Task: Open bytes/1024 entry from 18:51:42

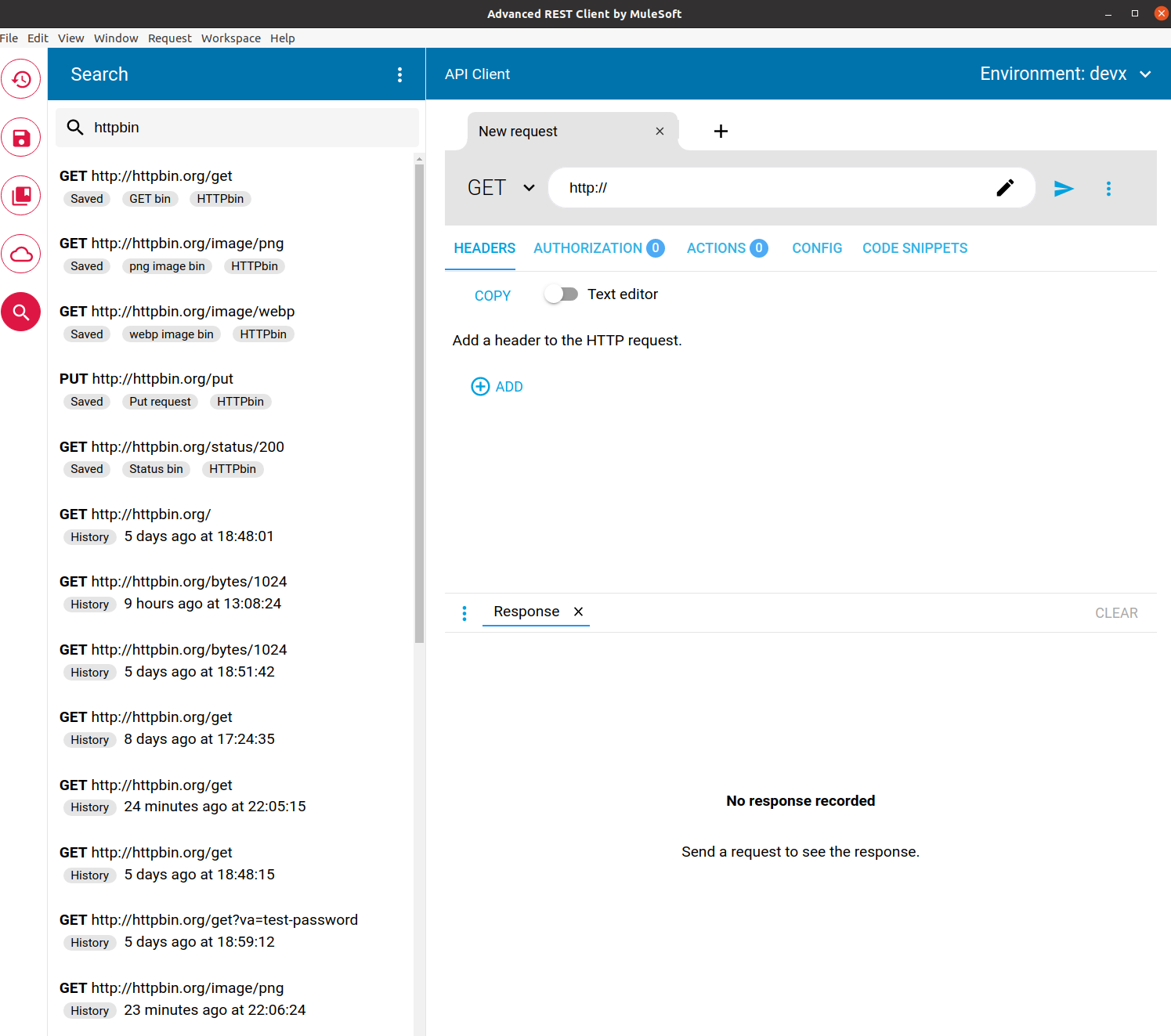Action: [231, 660]
